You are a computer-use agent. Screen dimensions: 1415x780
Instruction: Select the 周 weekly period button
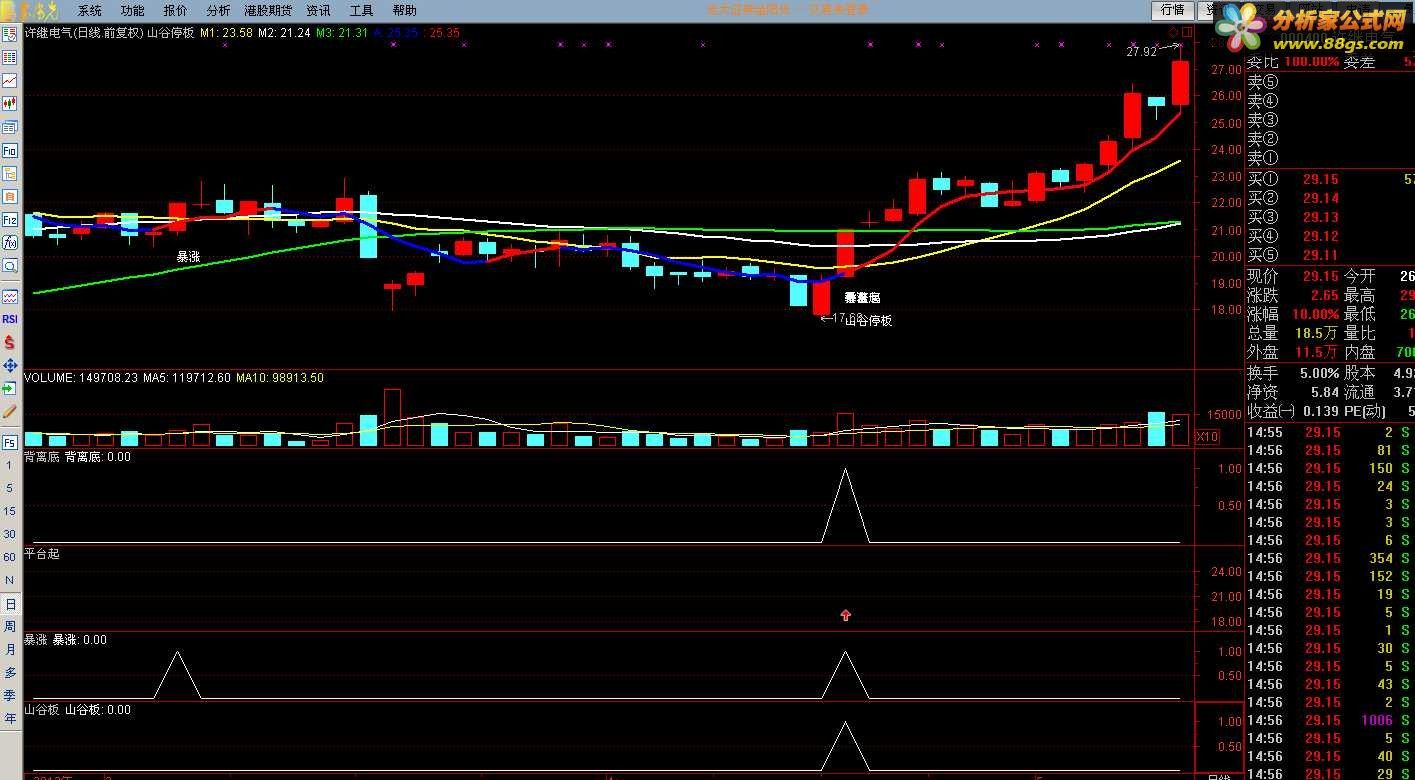[x=10, y=627]
